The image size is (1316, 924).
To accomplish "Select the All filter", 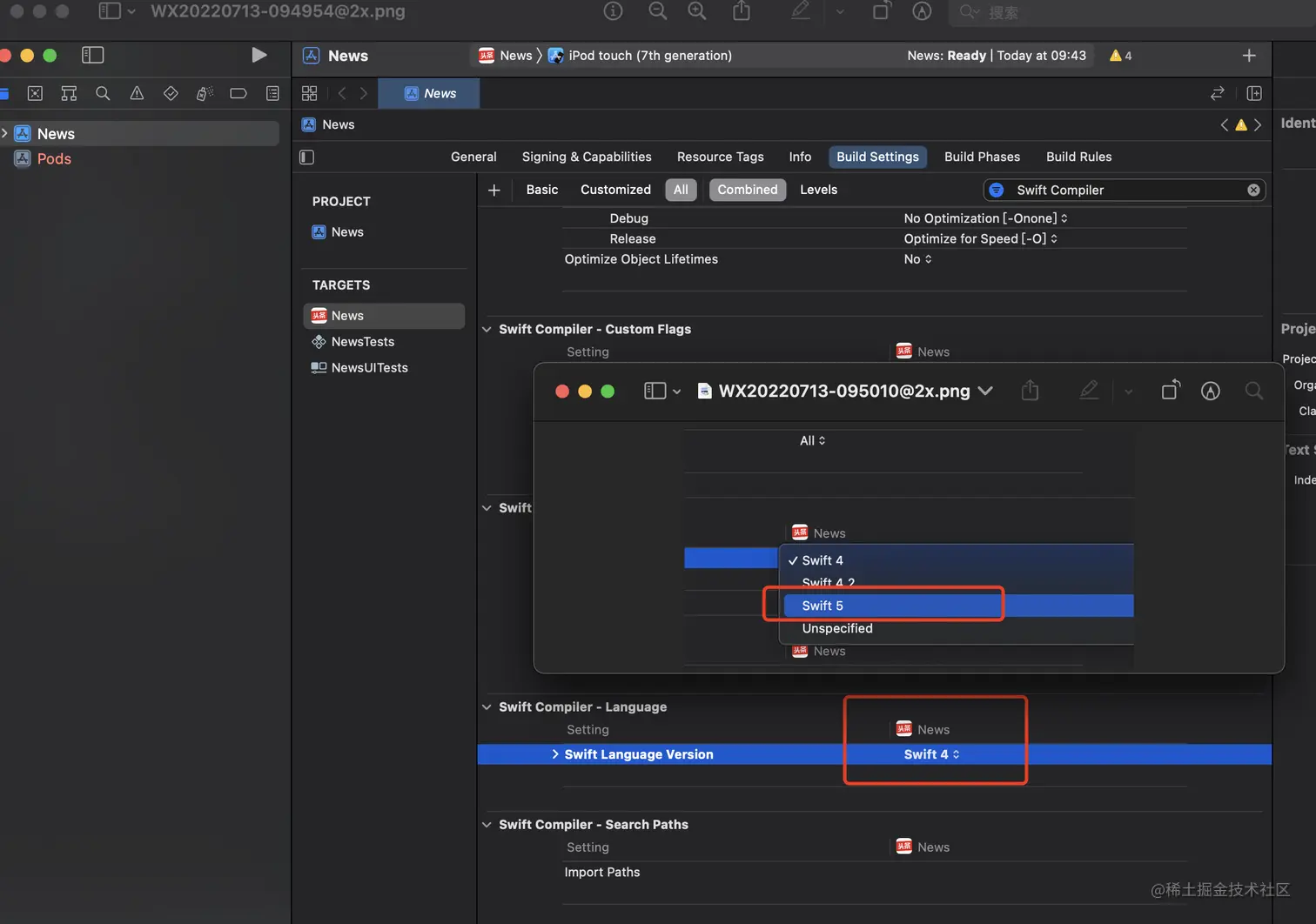I will 681,190.
